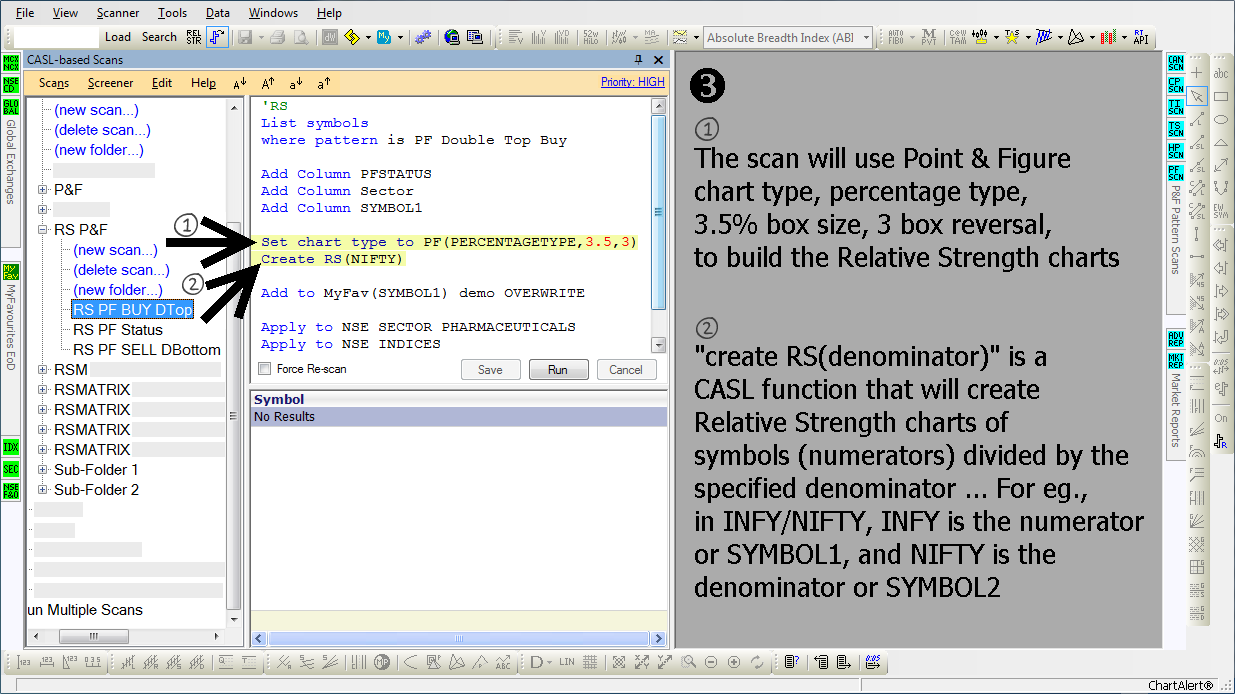The image size is (1235, 694).
Task: Click the SEC sector icon
Action: [11, 469]
